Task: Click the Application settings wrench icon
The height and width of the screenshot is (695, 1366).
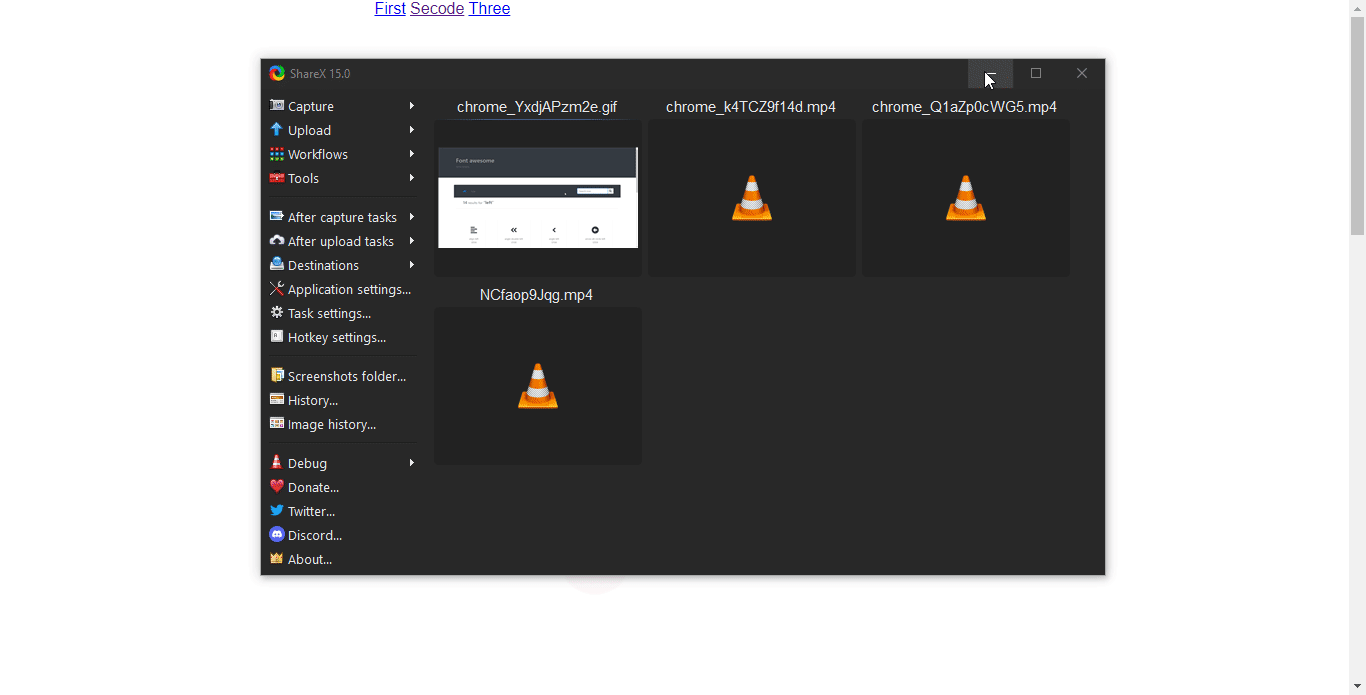Action: tap(277, 289)
